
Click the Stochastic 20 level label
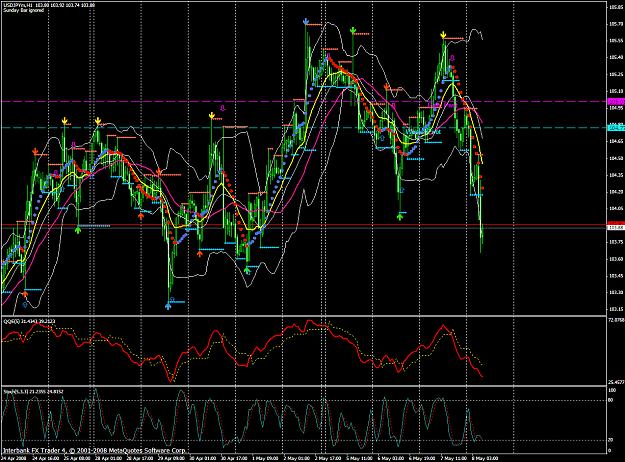(611, 440)
